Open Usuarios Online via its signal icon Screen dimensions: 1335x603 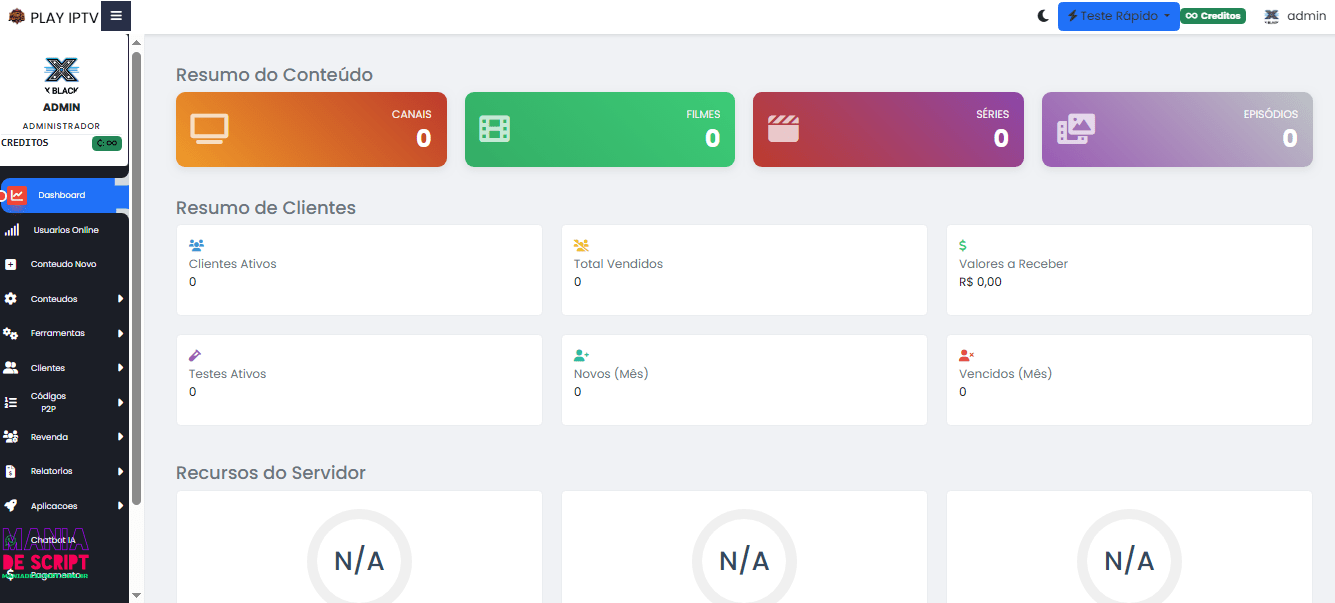[11, 230]
